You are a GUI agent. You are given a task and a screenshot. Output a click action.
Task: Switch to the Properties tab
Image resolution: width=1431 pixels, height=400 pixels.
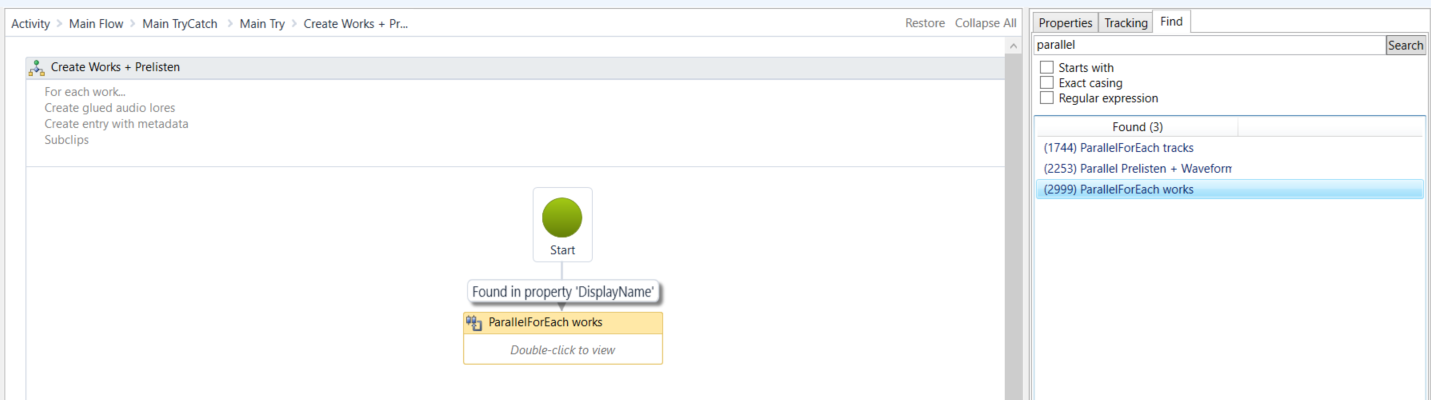pos(1065,23)
